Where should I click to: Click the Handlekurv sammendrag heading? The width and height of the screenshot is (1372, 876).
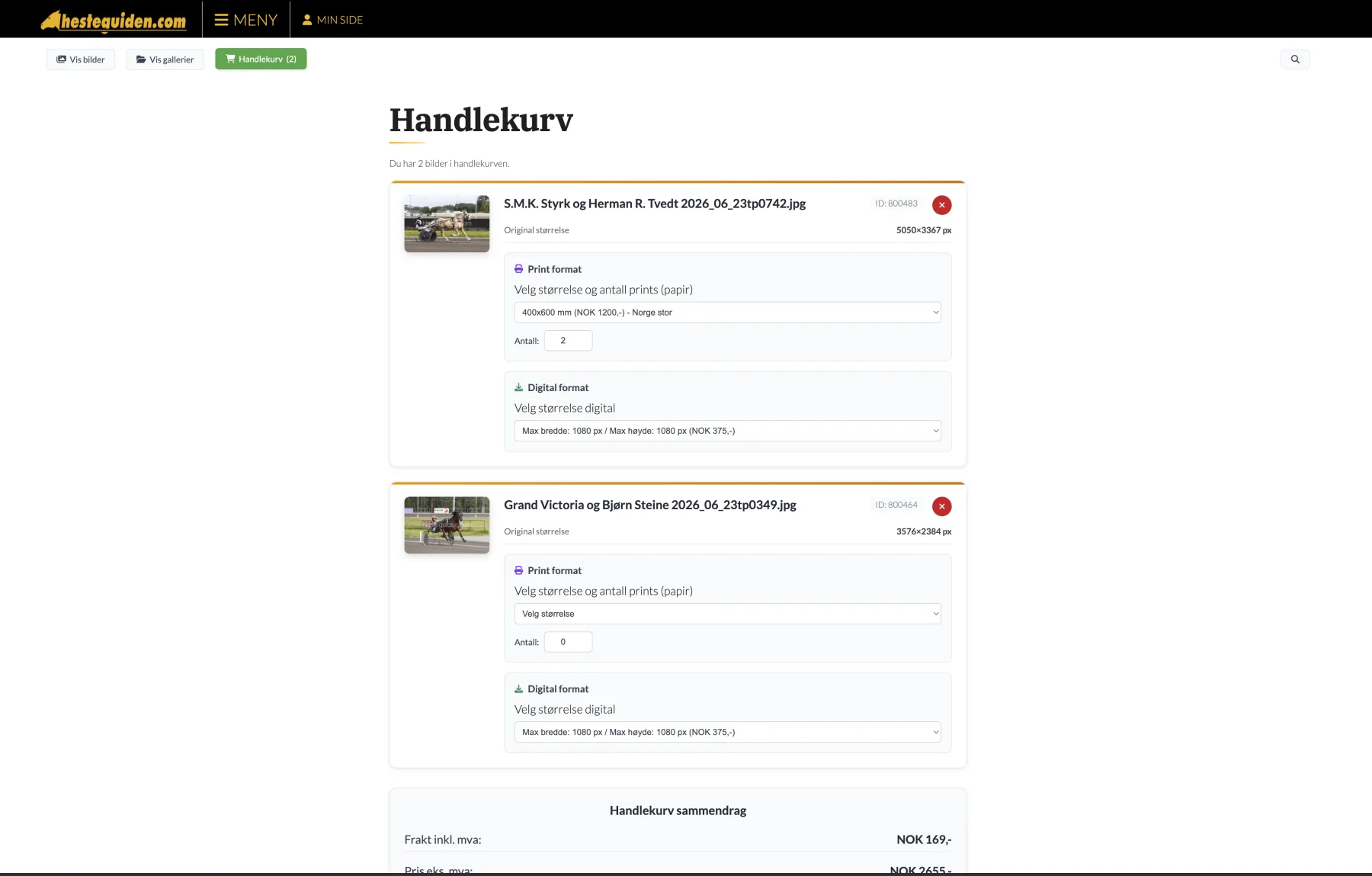678,810
